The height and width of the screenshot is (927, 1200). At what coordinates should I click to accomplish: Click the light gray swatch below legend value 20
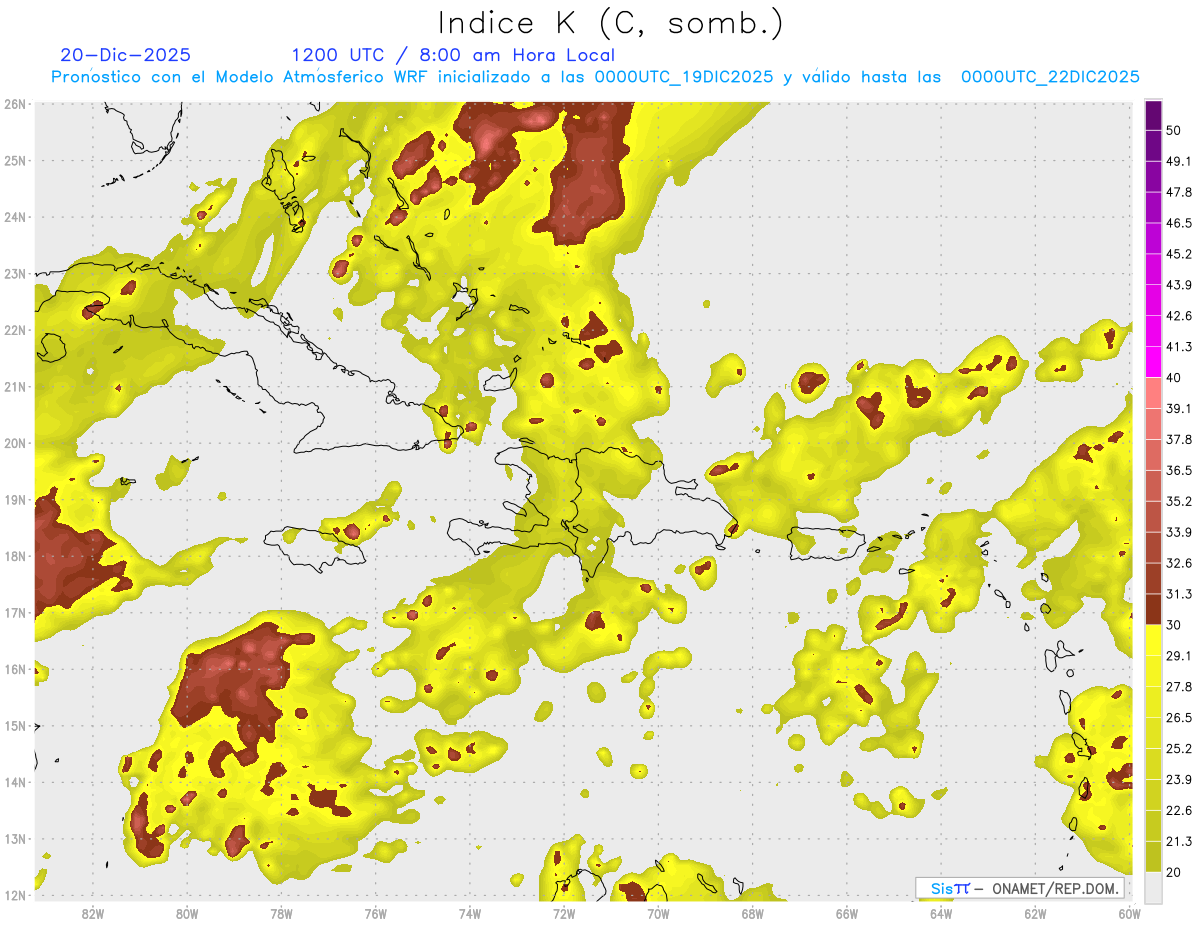(1153, 886)
